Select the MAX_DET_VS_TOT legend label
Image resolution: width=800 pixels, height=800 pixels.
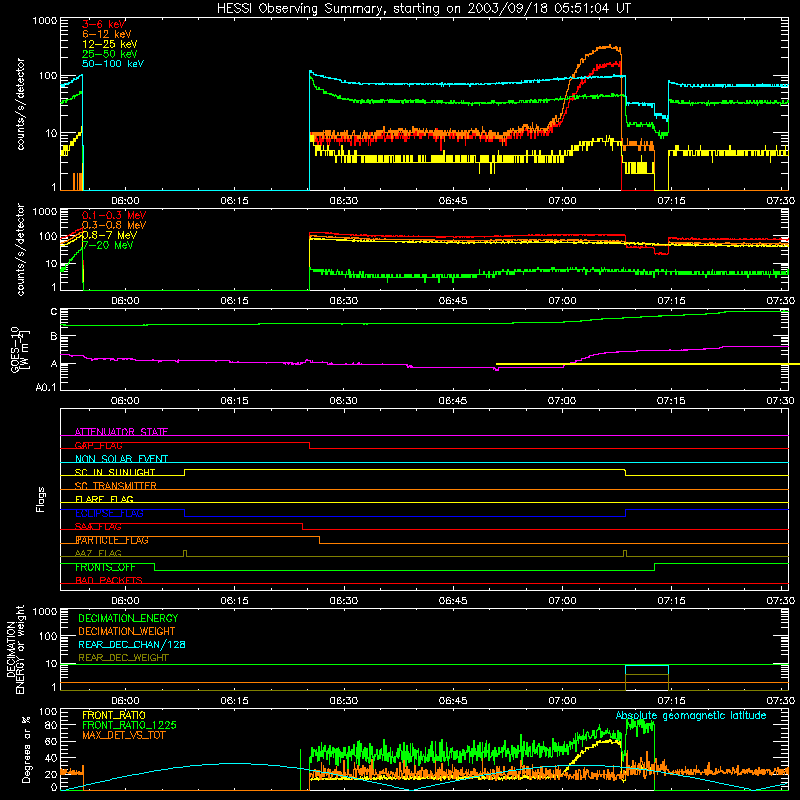(123, 735)
